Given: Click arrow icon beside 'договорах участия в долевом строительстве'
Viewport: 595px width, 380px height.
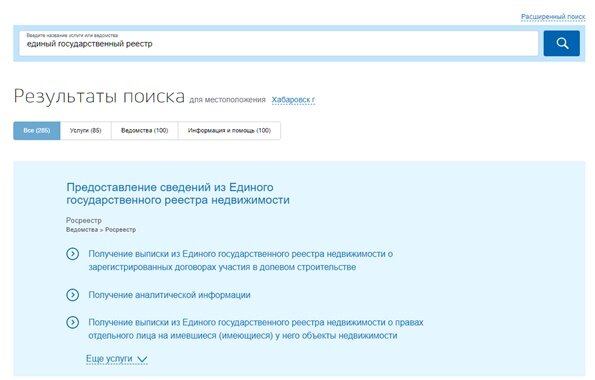Looking at the screenshot, I should (x=72, y=254).
